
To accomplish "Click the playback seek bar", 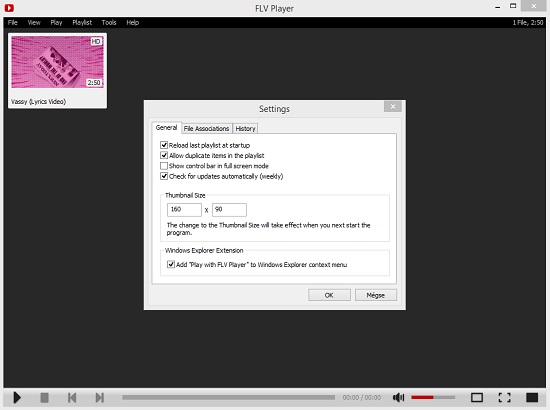I will 228,397.
